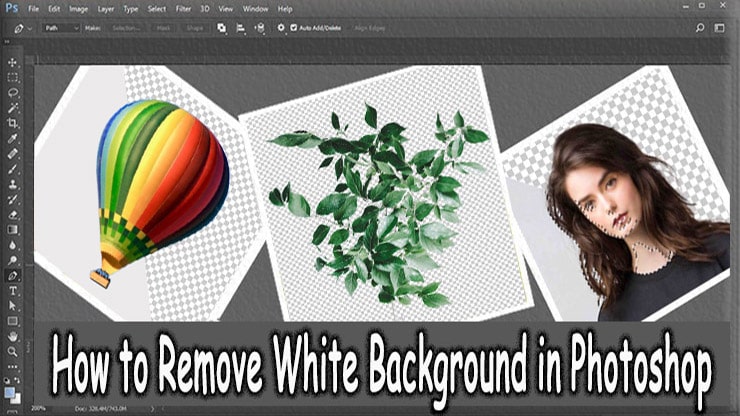Screen dimensions: 740x416
Task: Click the search magnifier icon top right
Action: pyautogui.click(x=700, y=28)
